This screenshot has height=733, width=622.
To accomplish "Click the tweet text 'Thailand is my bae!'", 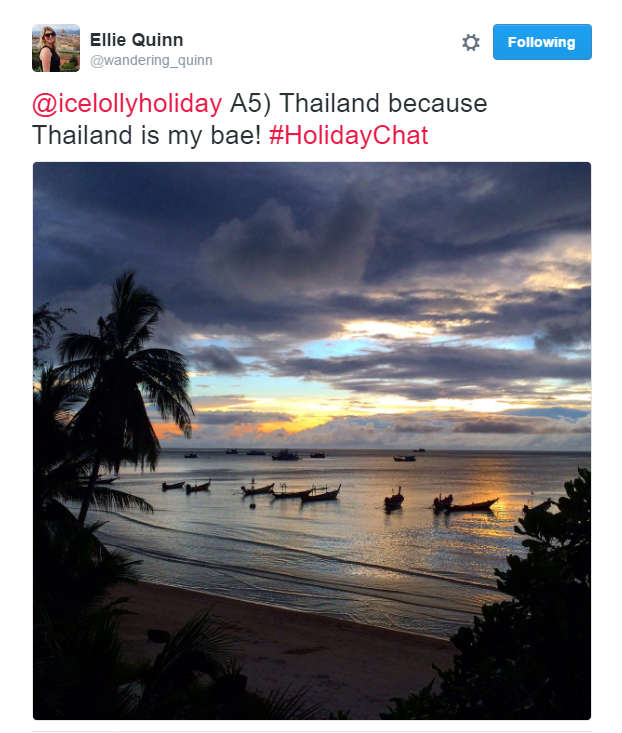I will 146,136.
